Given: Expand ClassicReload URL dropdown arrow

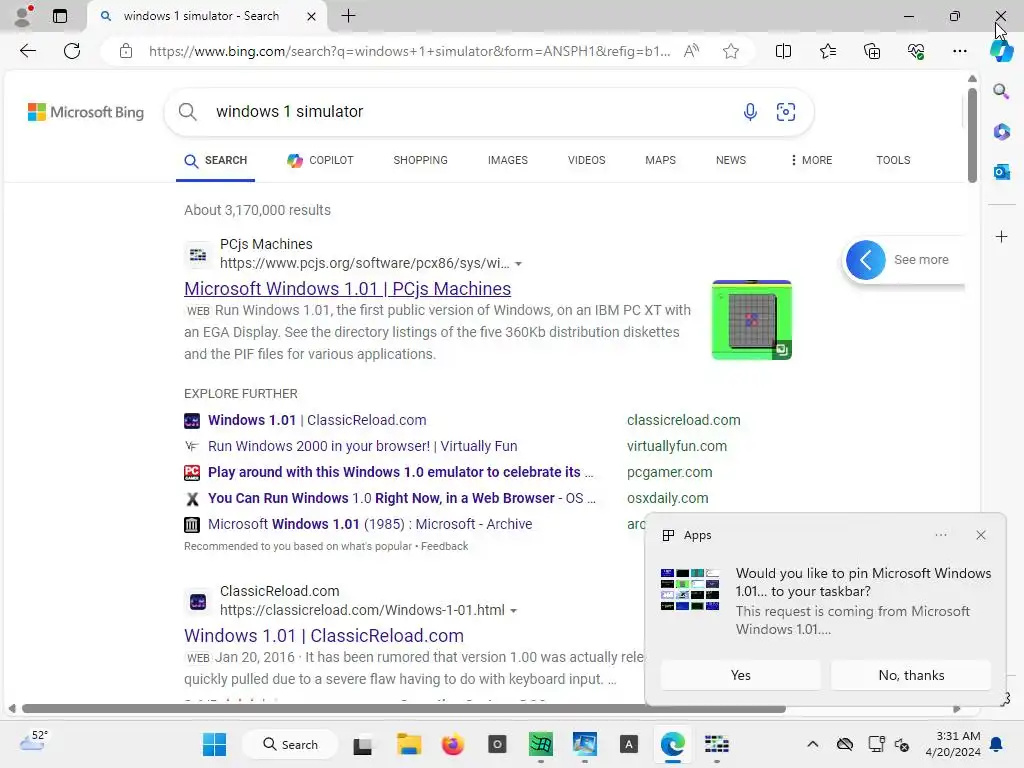Looking at the screenshot, I should coord(513,611).
